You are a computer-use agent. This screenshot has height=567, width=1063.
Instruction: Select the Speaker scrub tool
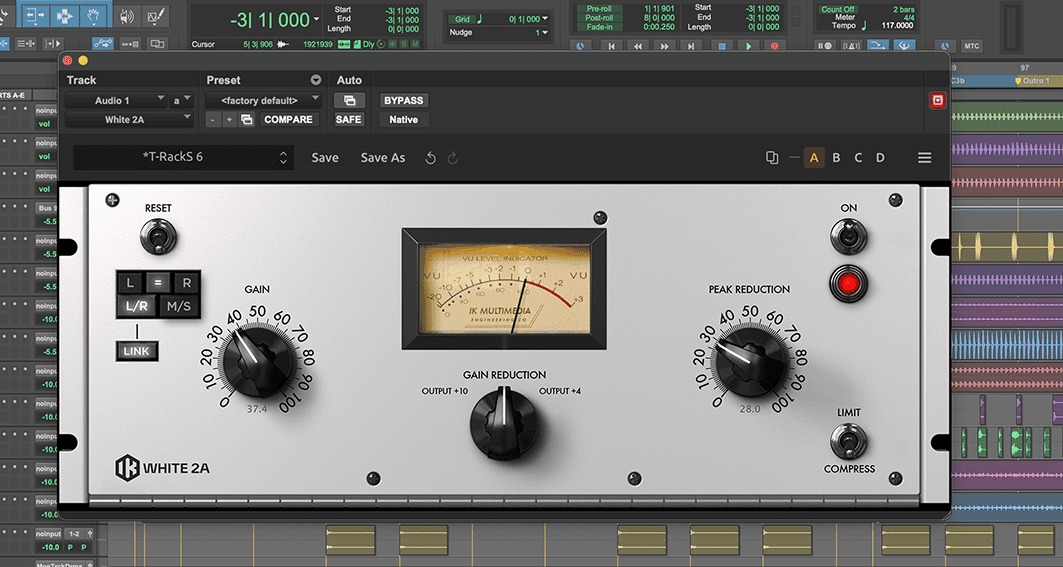pyautogui.click(x=126, y=17)
